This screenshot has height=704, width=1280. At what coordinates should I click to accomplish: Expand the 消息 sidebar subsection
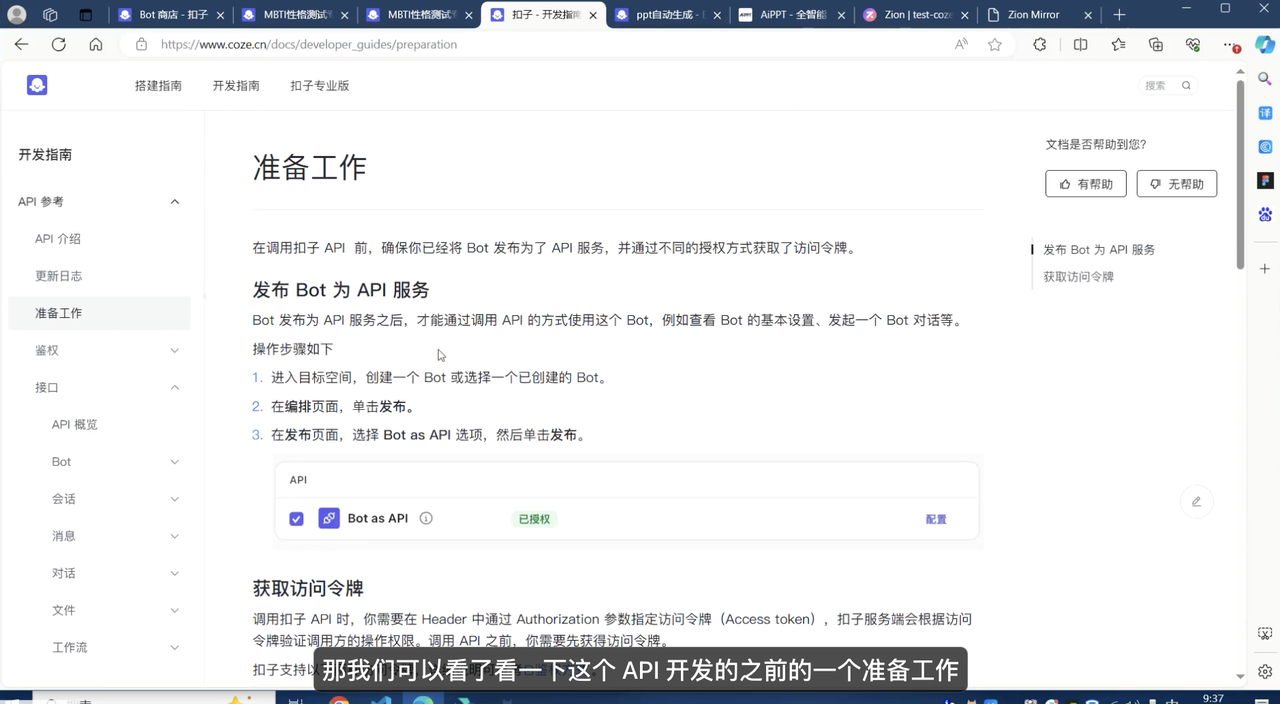[x=175, y=536]
